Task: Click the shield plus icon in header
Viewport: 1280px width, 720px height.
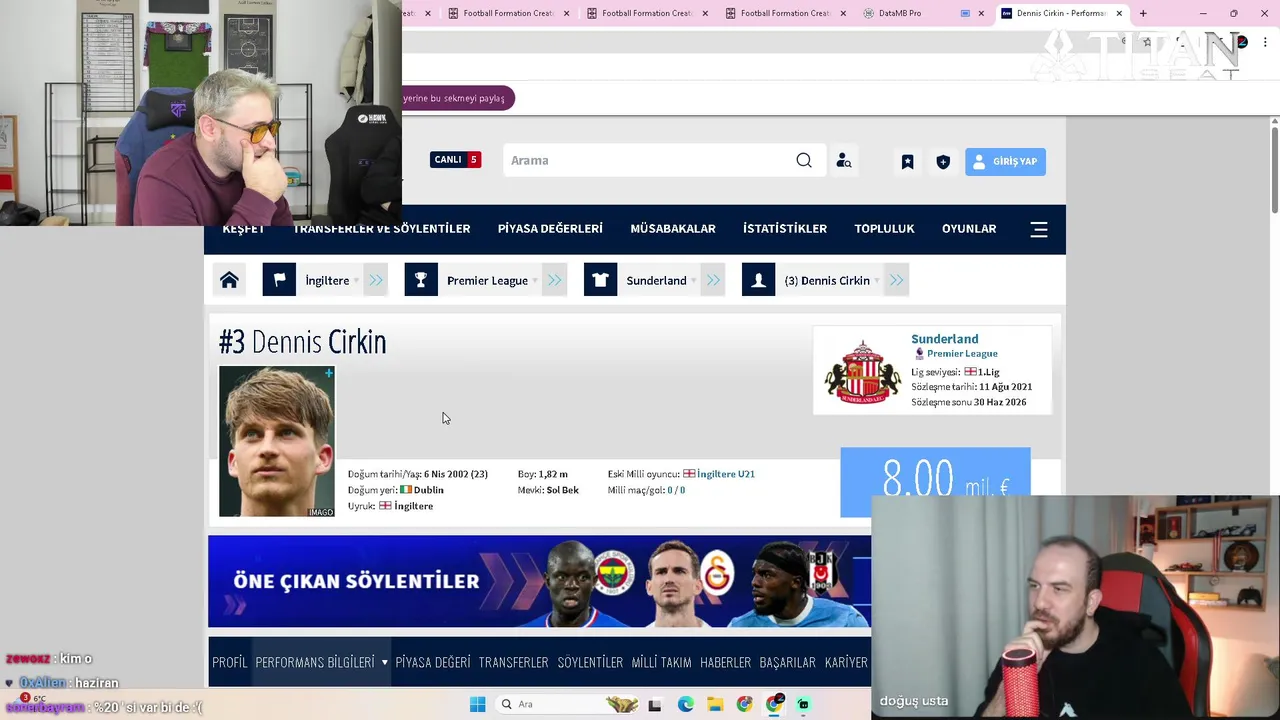Action: [x=943, y=161]
